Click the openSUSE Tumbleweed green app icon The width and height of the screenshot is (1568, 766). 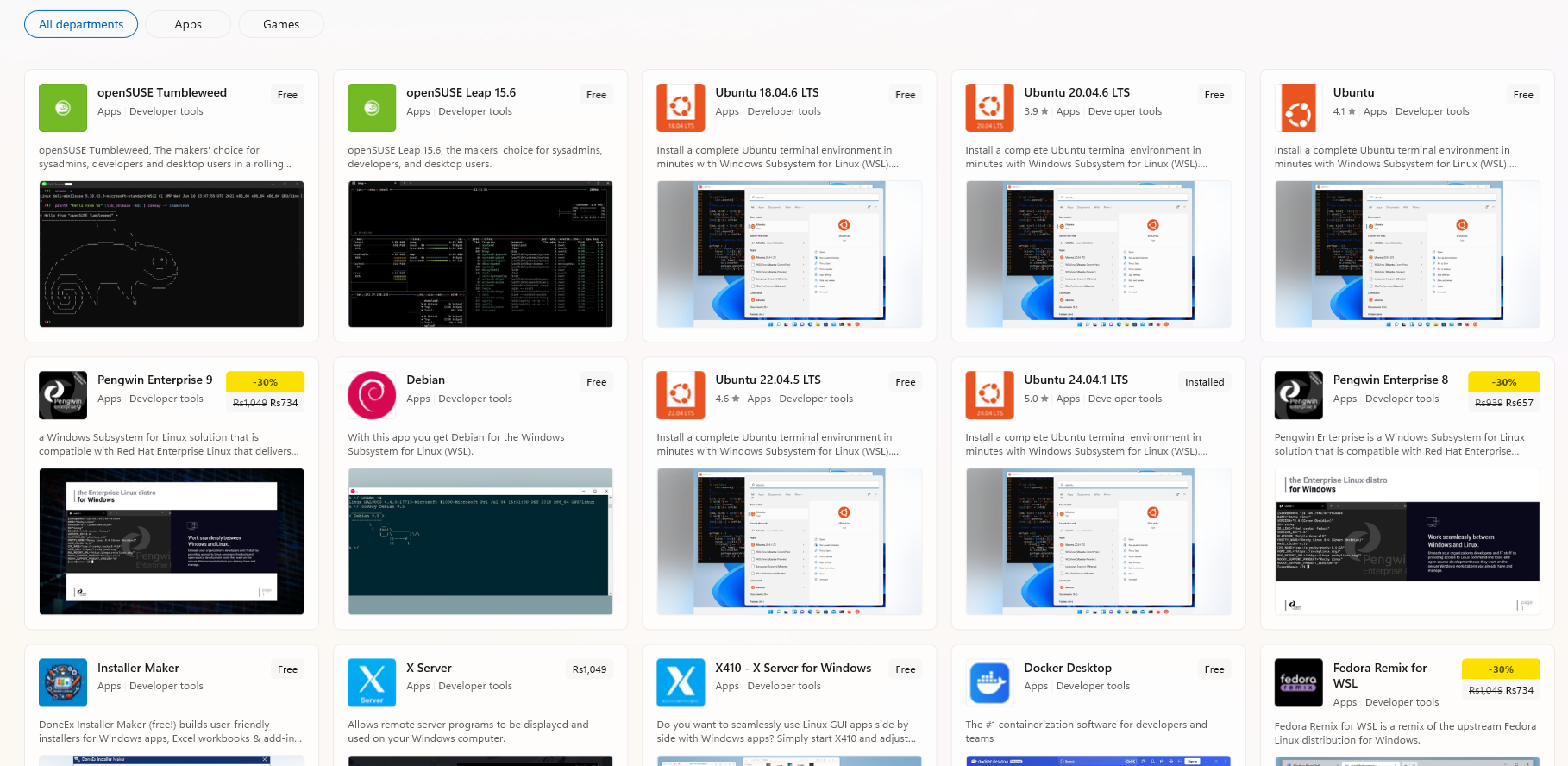63,108
